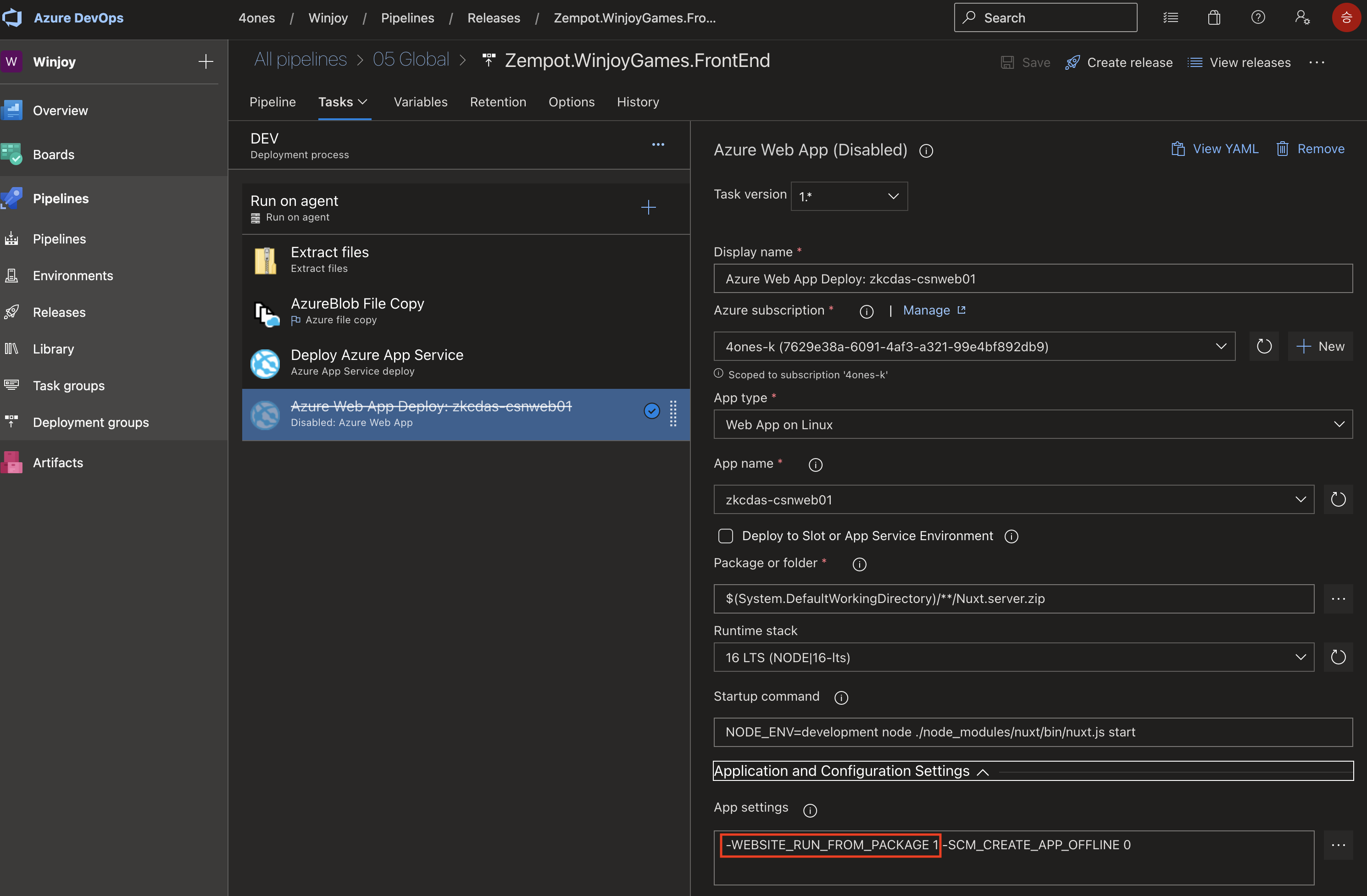This screenshot has width=1367, height=896.
Task: Open DEV stage ellipsis menu
Action: pos(658,144)
